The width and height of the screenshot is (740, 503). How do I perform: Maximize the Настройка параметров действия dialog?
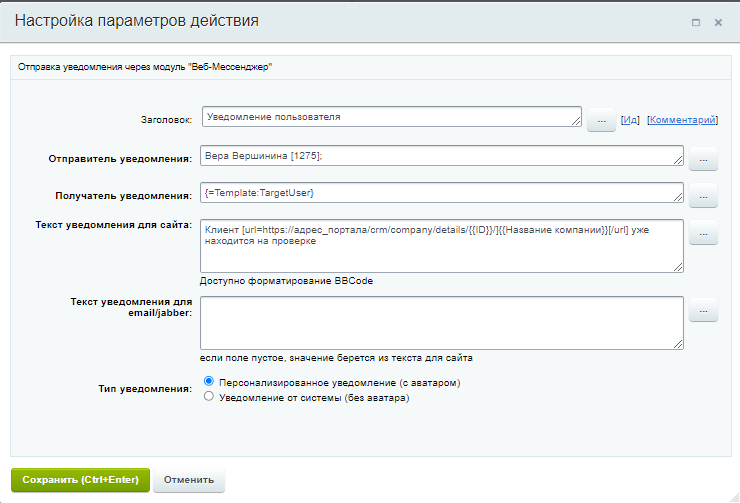point(696,22)
